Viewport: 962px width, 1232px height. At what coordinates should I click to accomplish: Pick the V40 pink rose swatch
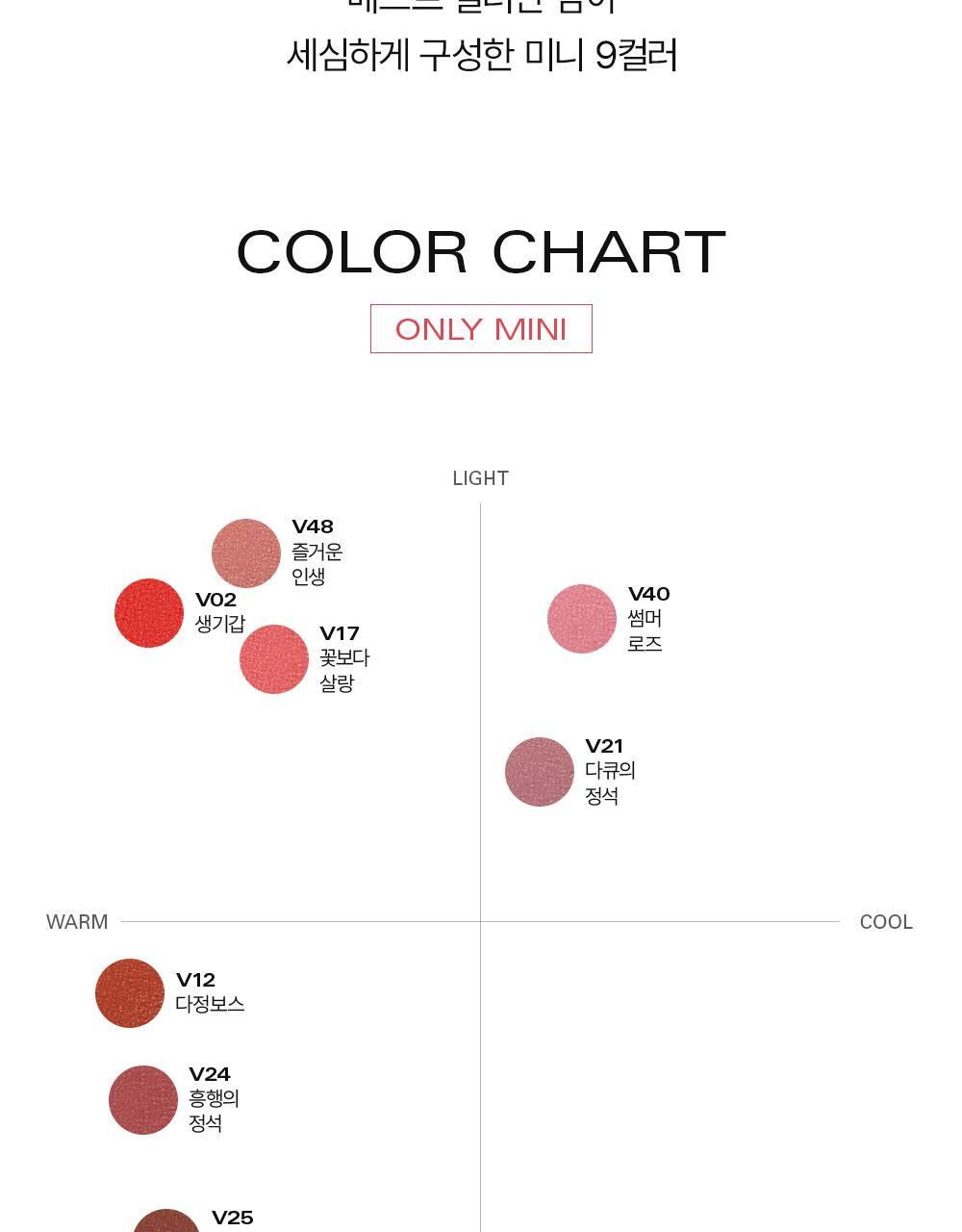582,619
